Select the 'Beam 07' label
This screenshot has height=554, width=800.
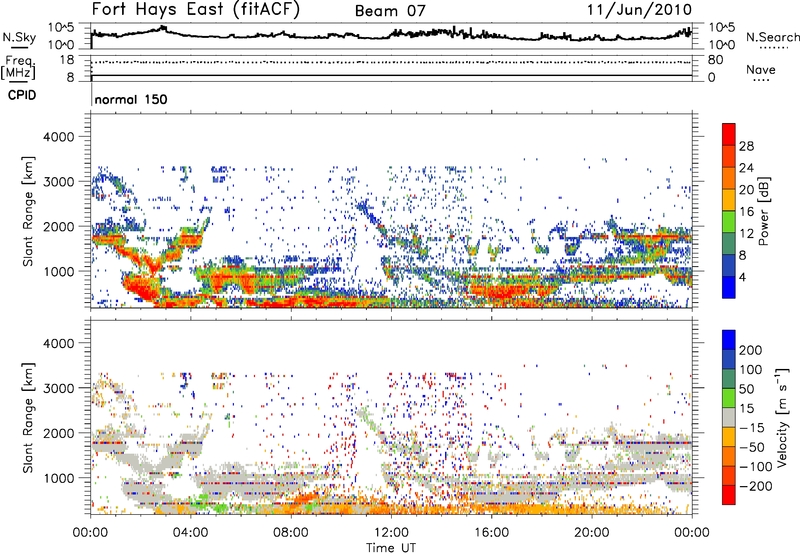click(390, 11)
